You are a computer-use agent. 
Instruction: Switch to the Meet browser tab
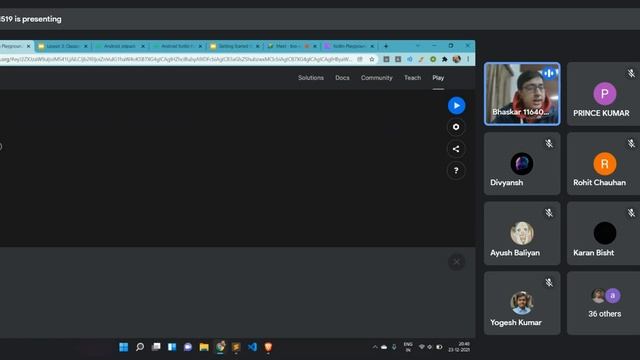pos(291,46)
